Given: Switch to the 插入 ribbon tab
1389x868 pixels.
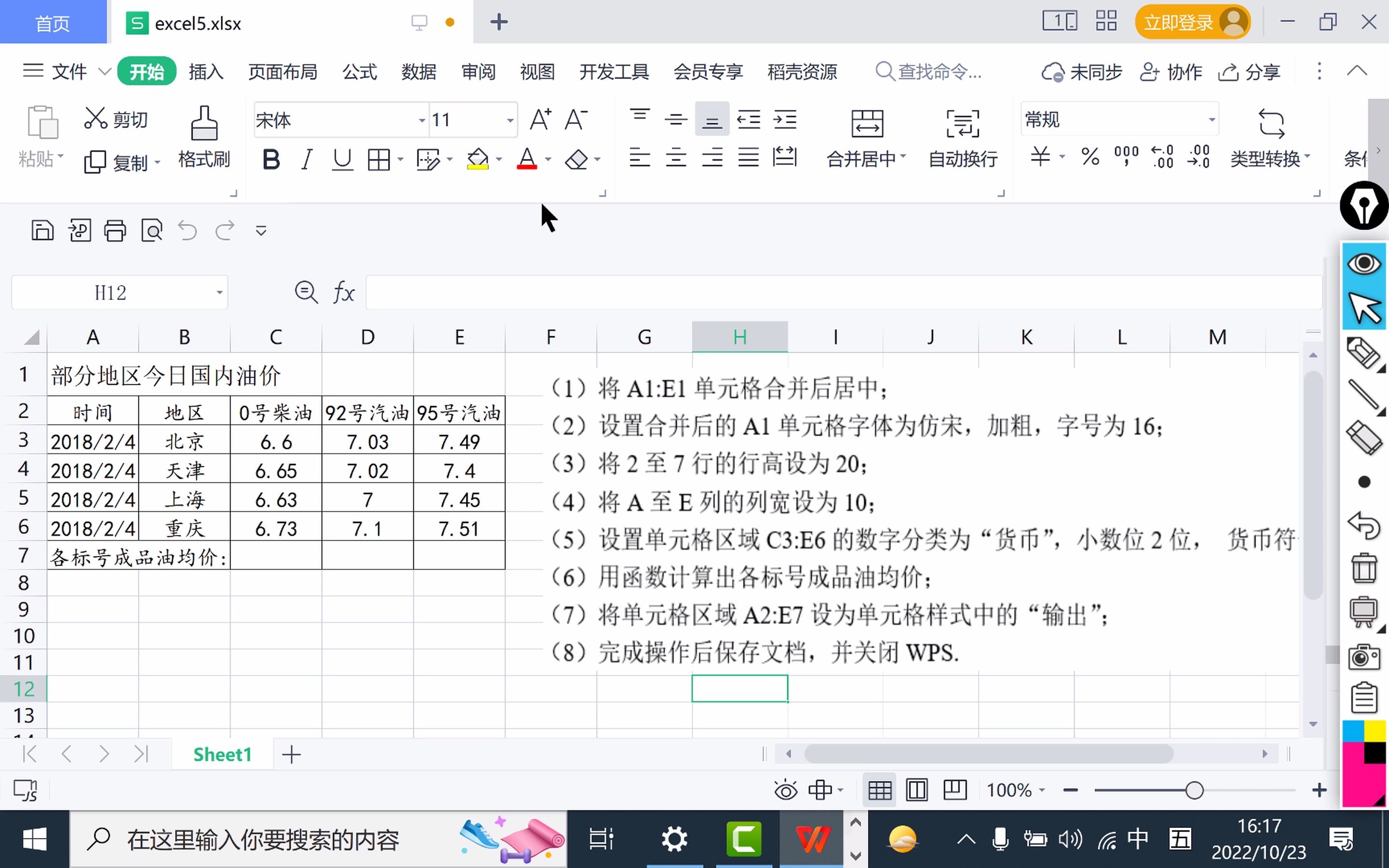Looking at the screenshot, I should point(205,72).
